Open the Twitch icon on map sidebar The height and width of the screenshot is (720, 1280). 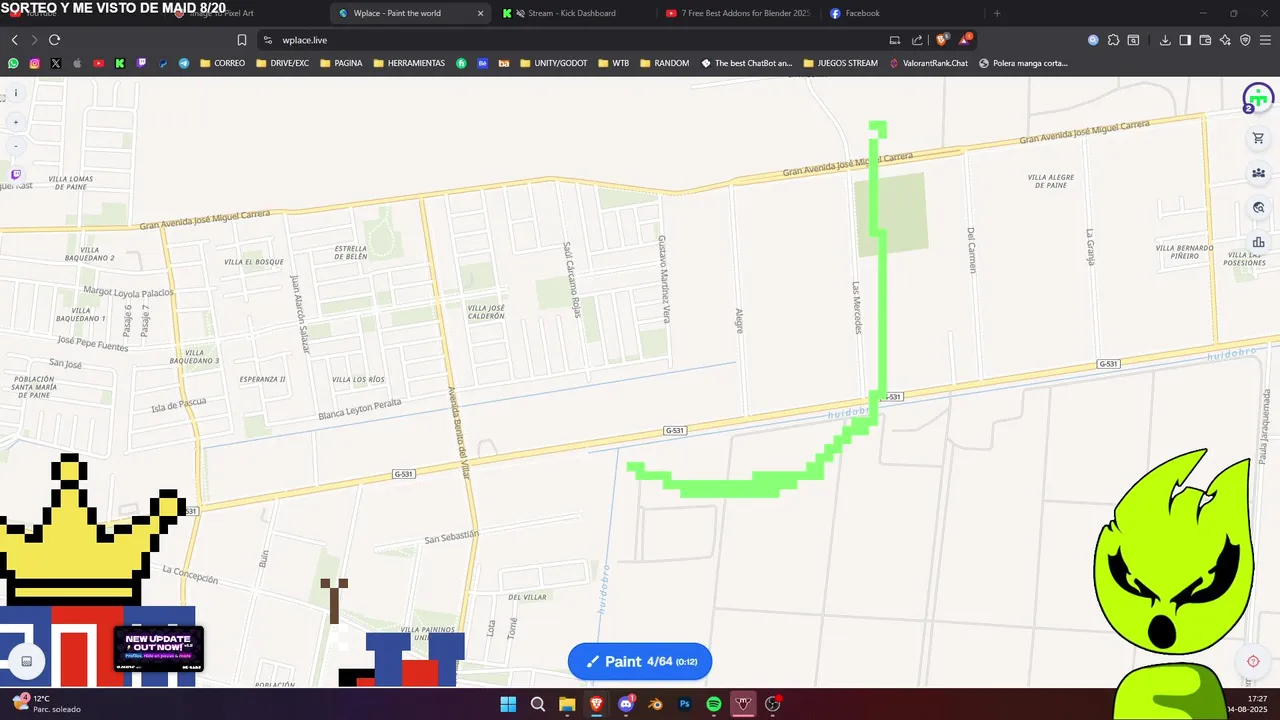coord(15,175)
